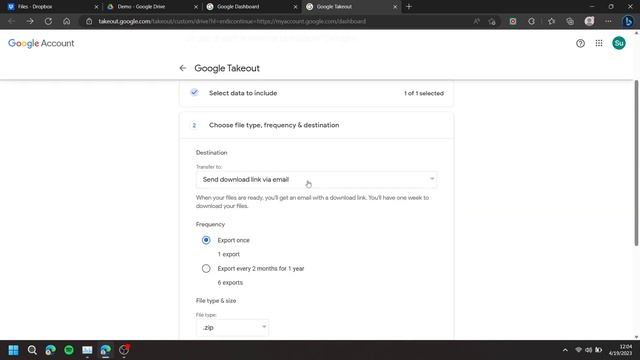
Task: Open the Windows Start menu
Action: (x=13, y=350)
